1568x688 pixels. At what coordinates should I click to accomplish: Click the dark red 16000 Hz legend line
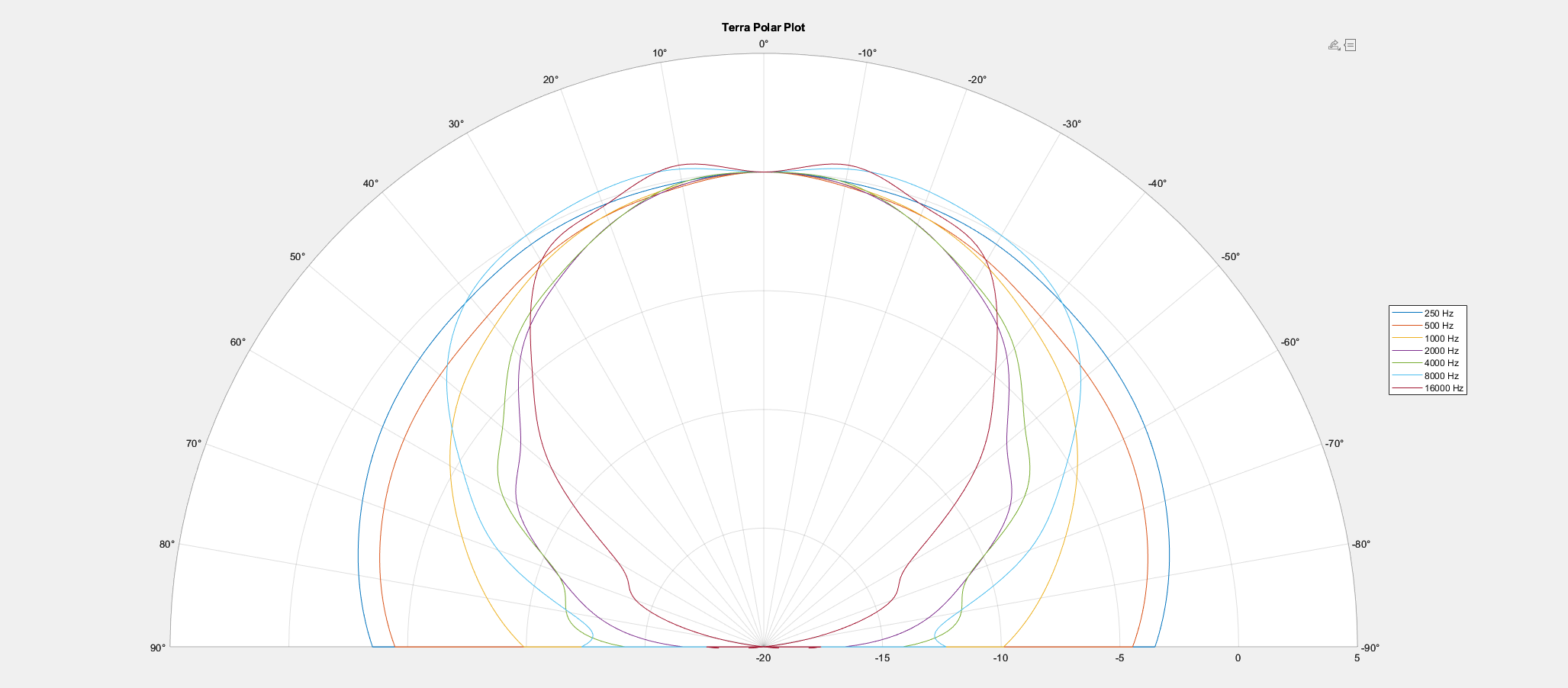click(1406, 388)
